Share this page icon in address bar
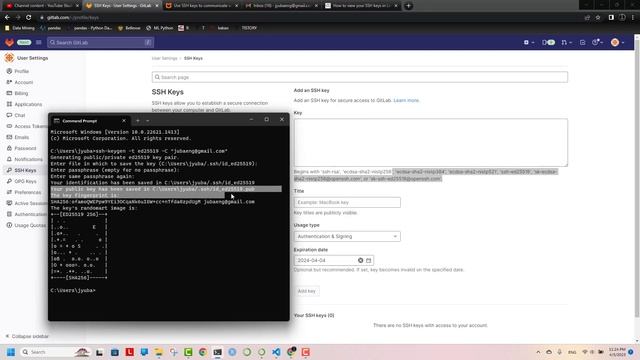 tap(587, 18)
